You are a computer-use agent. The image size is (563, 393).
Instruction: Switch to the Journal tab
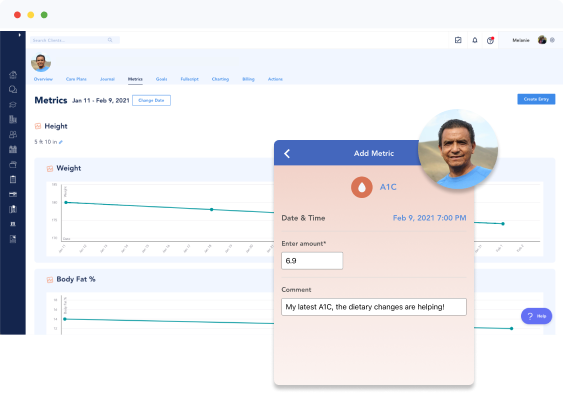(x=107, y=79)
